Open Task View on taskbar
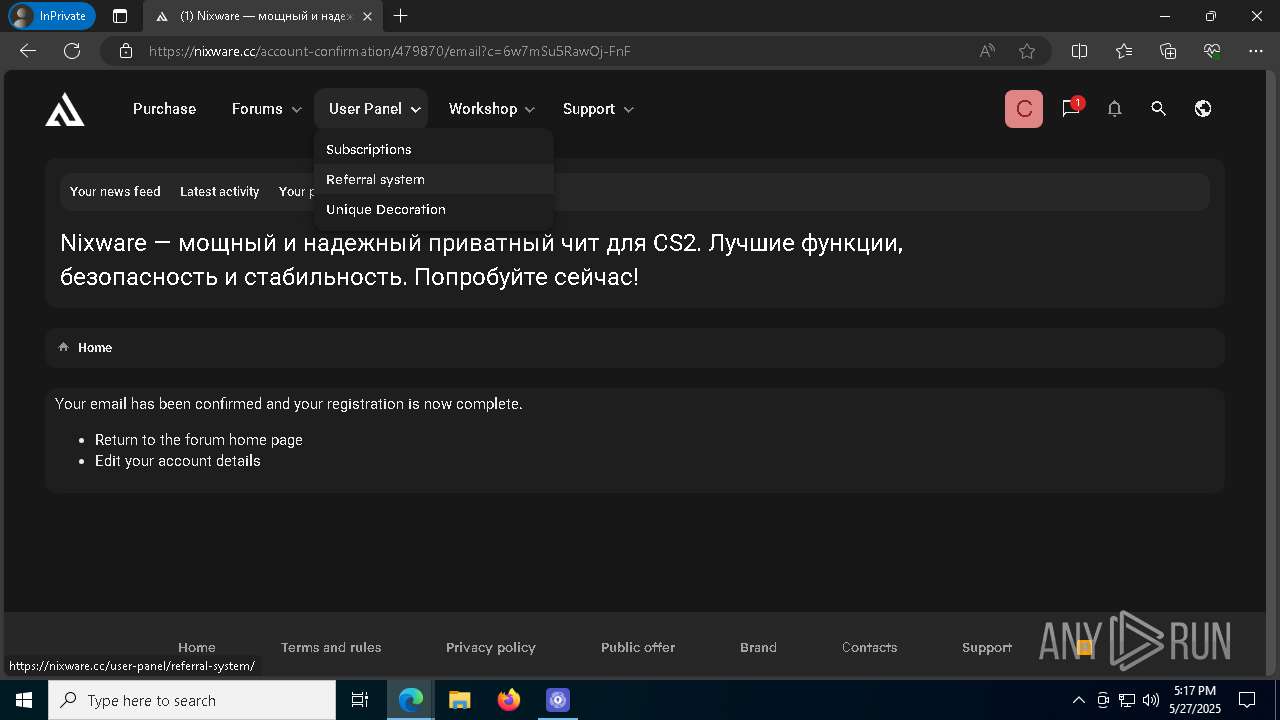The height and width of the screenshot is (720, 1280). (x=360, y=700)
